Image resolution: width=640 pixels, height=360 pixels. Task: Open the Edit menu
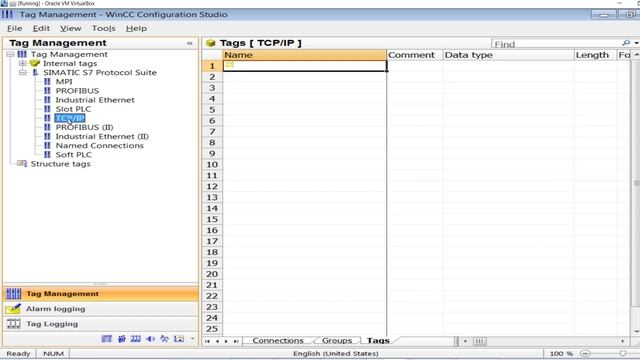click(x=41, y=28)
